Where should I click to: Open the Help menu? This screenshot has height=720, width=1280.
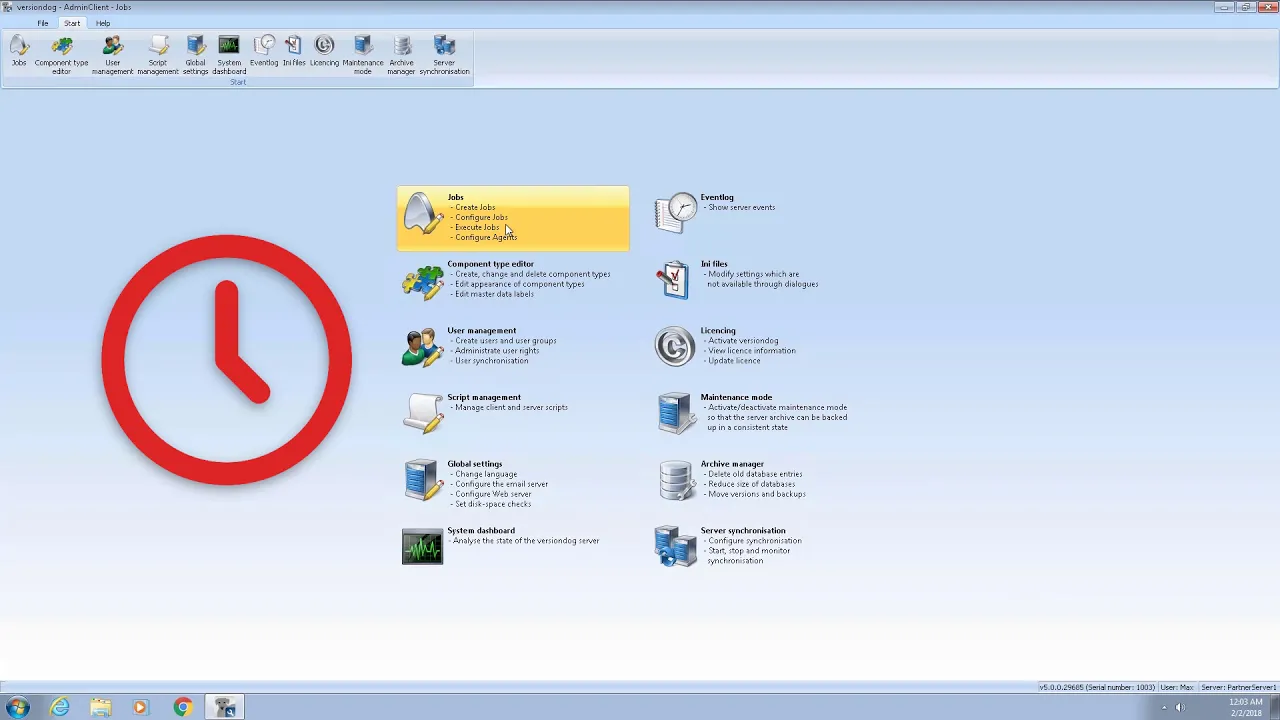click(x=103, y=23)
